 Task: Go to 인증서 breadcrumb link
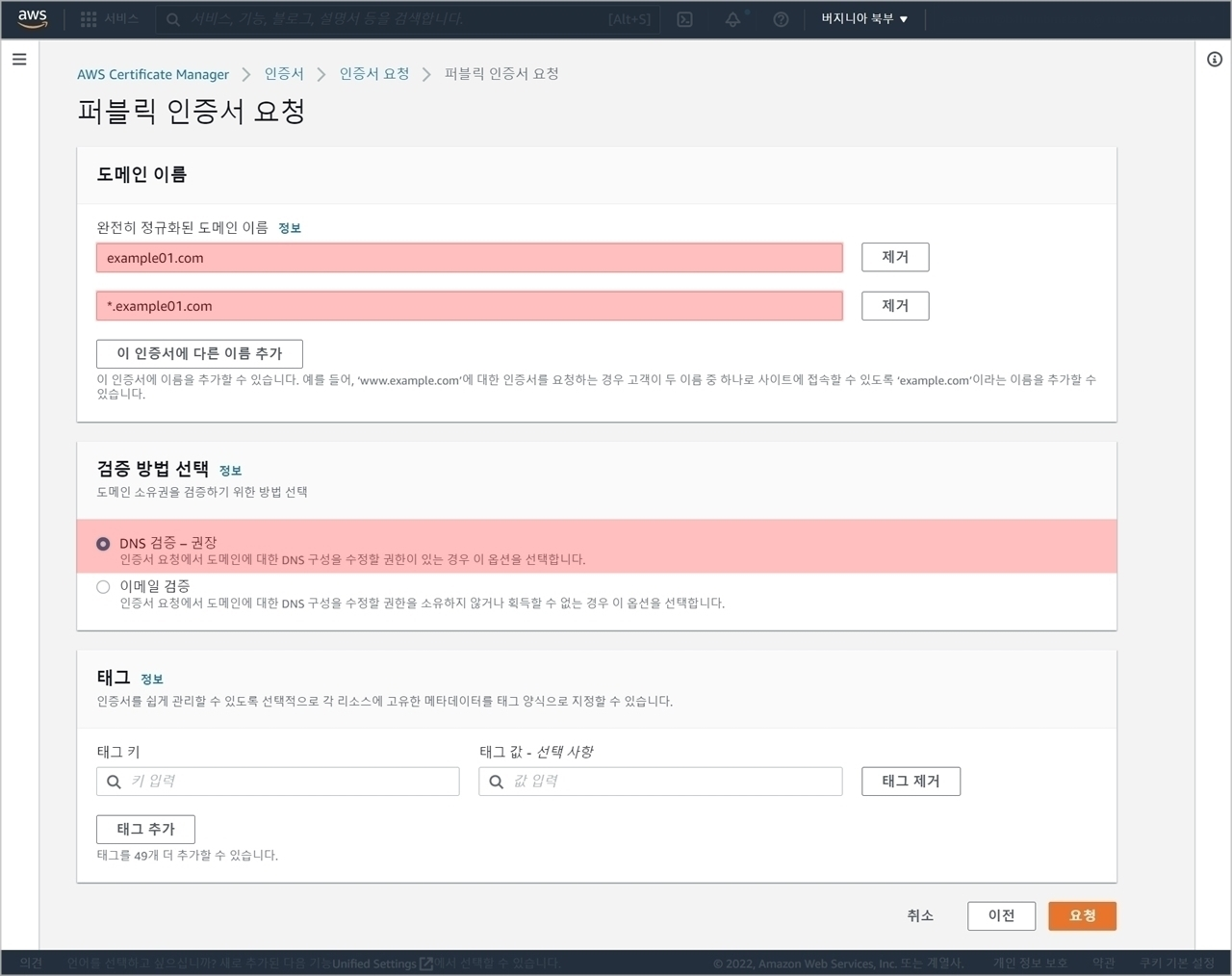[284, 74]
